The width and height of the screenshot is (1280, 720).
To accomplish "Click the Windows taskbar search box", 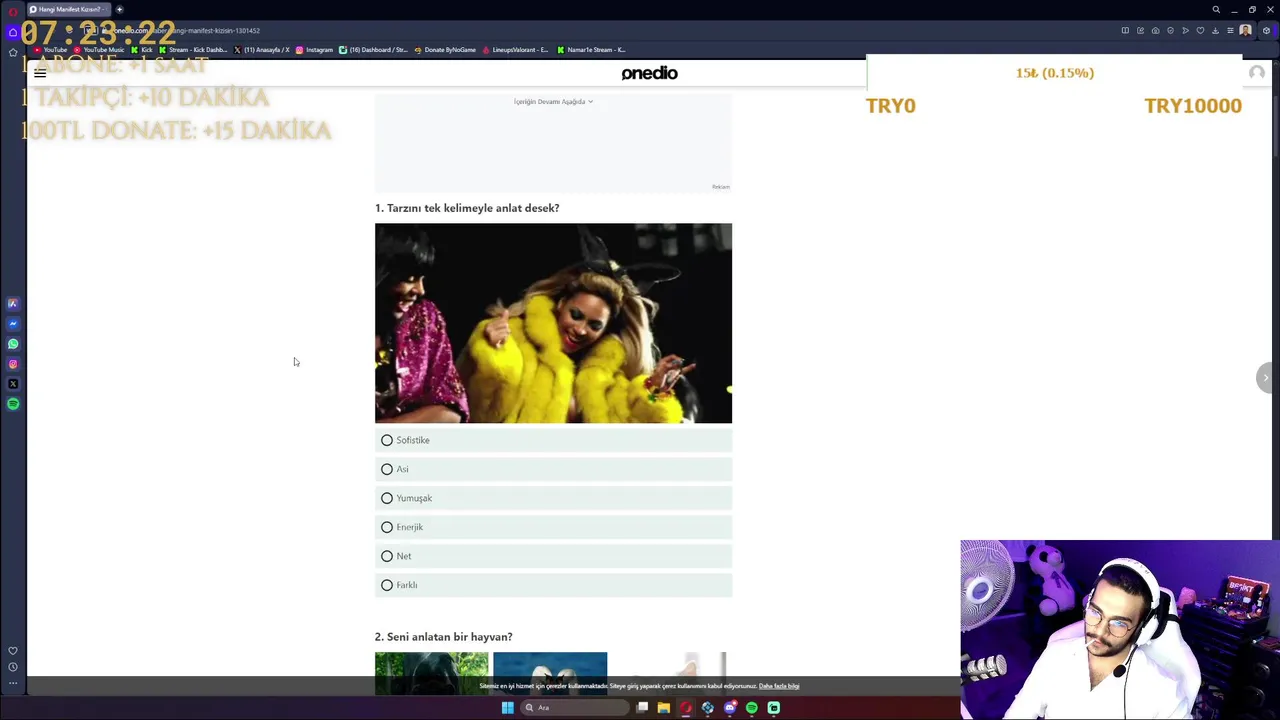I will pos(575,708).
